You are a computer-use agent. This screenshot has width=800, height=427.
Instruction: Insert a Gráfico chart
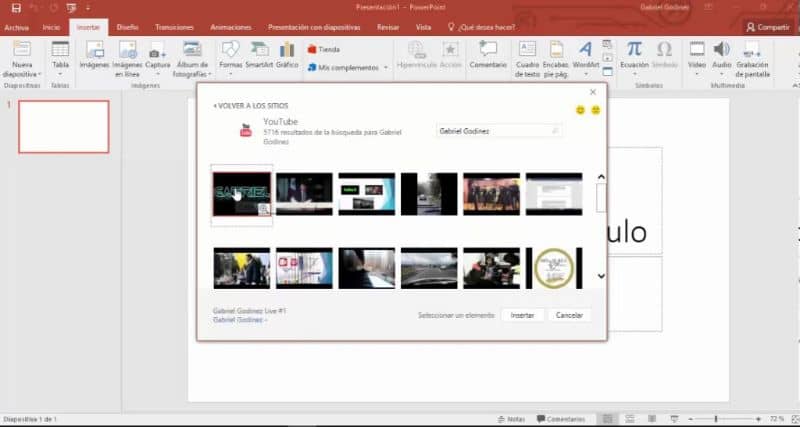pos(287,56)
